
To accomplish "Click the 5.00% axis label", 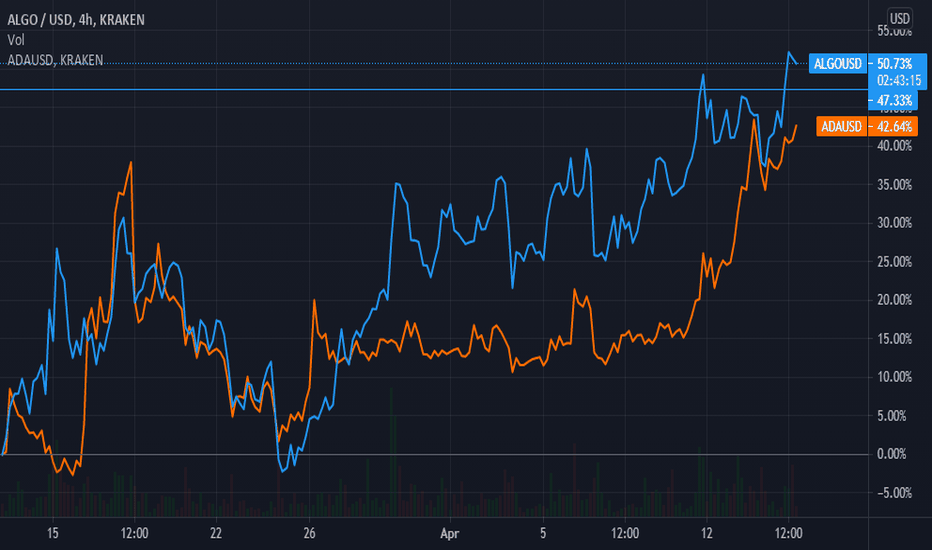I will (892, 416).
